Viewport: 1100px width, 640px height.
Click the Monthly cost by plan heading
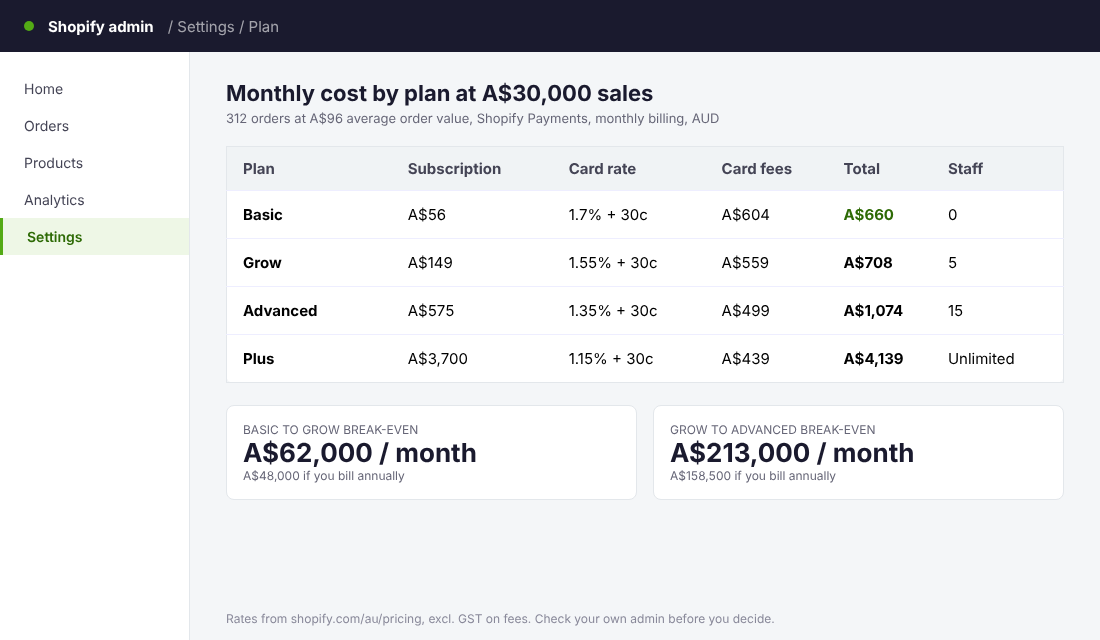439,93
